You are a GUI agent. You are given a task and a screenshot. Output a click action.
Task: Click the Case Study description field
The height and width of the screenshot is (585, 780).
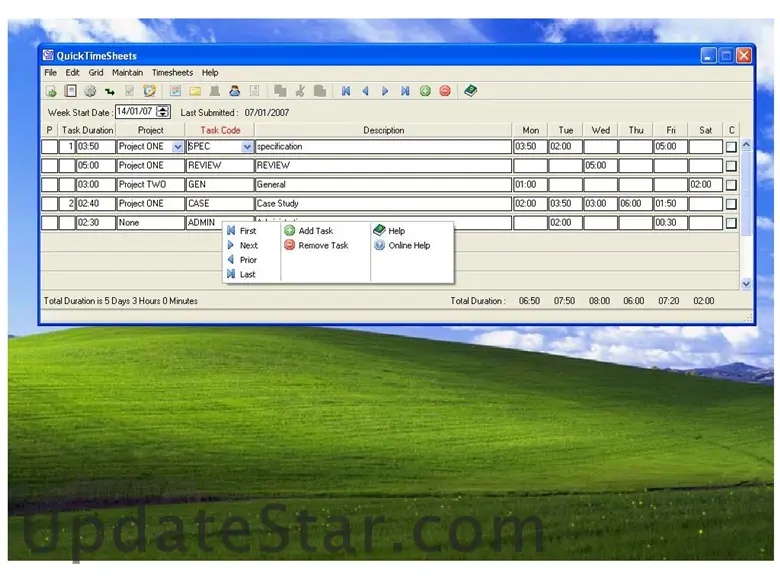point(383,204)
